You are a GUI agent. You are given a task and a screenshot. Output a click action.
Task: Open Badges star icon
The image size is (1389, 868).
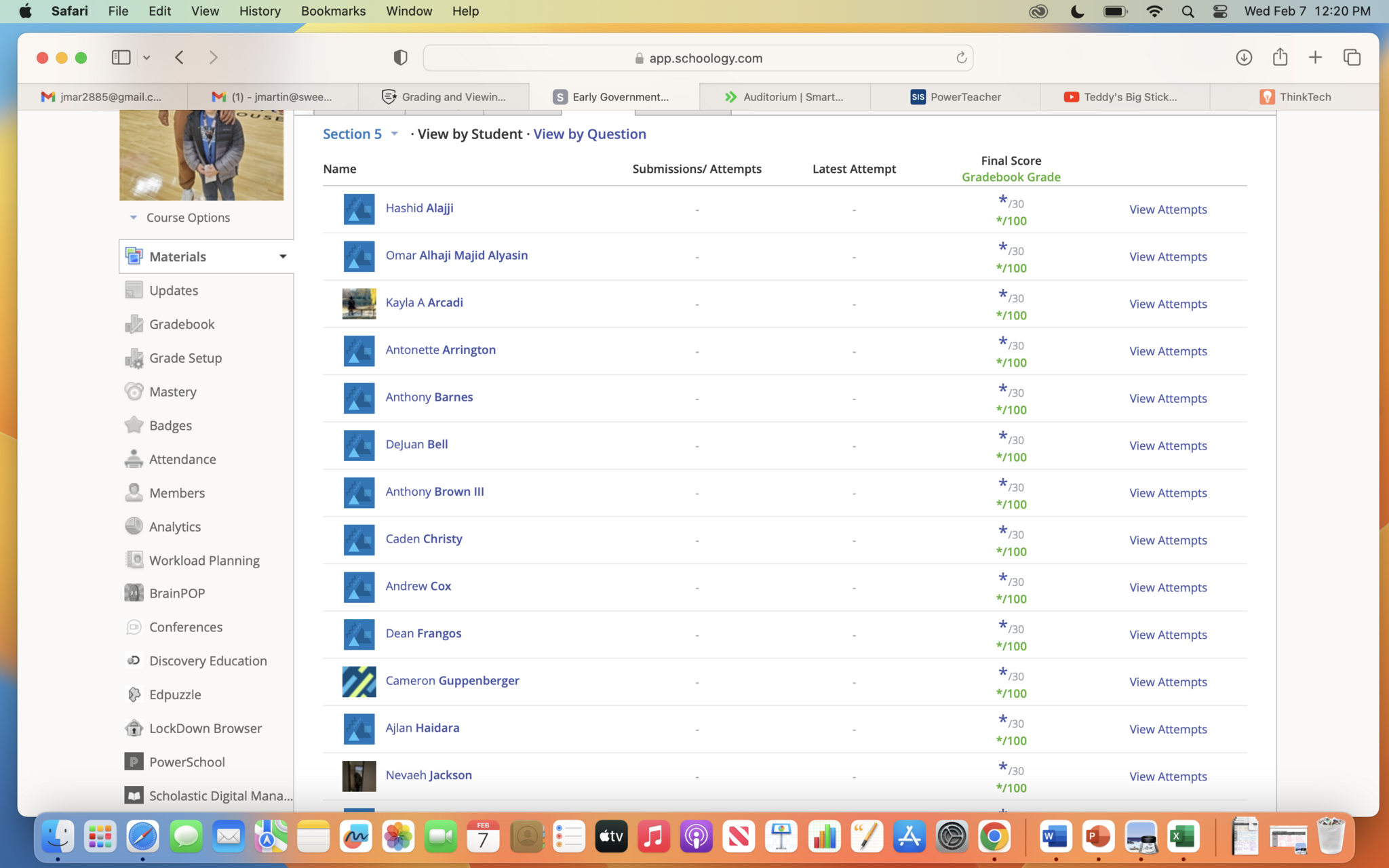coord(134,425)
